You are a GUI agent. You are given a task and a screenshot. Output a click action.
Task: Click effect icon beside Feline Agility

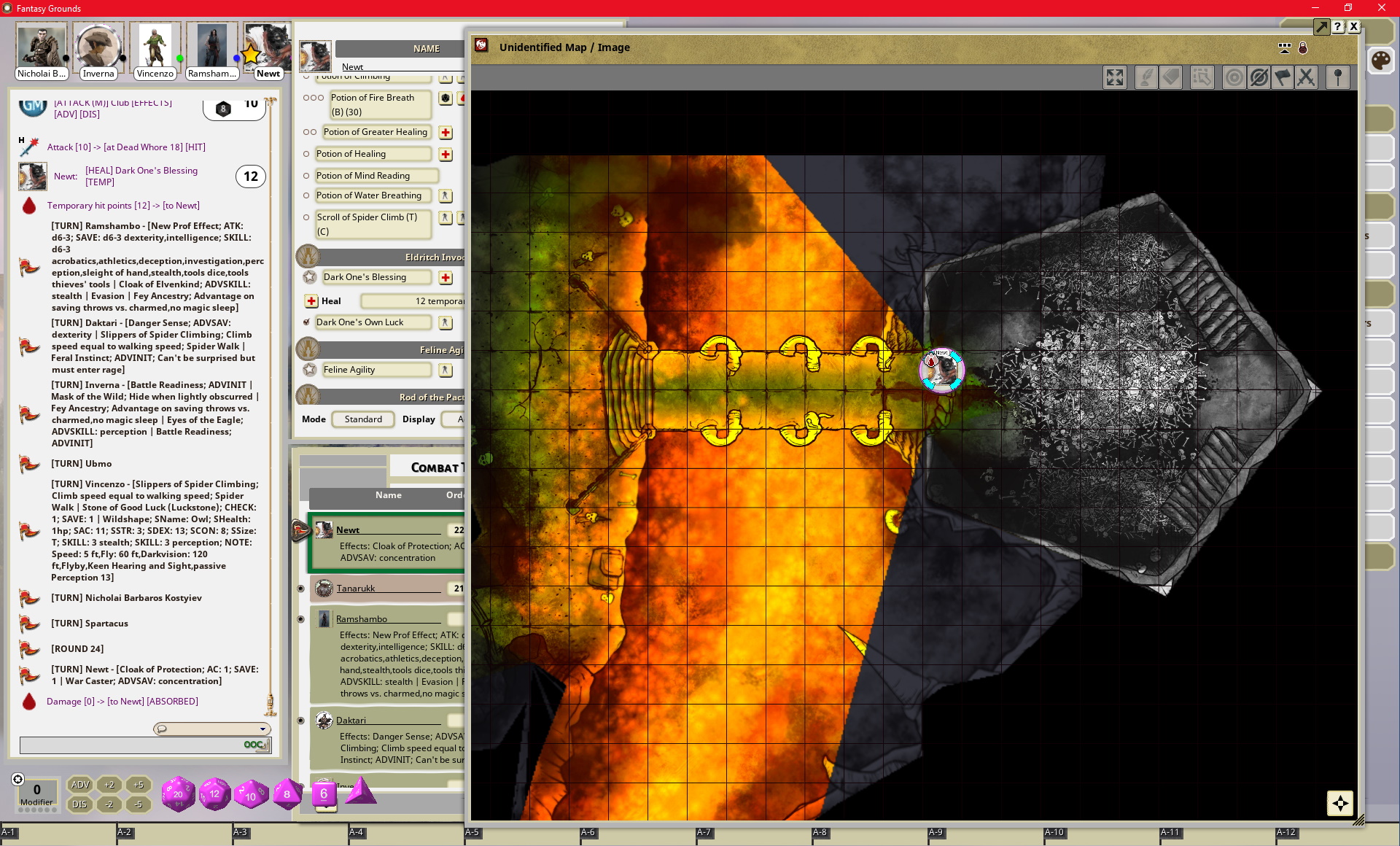(x=446, y=370)
